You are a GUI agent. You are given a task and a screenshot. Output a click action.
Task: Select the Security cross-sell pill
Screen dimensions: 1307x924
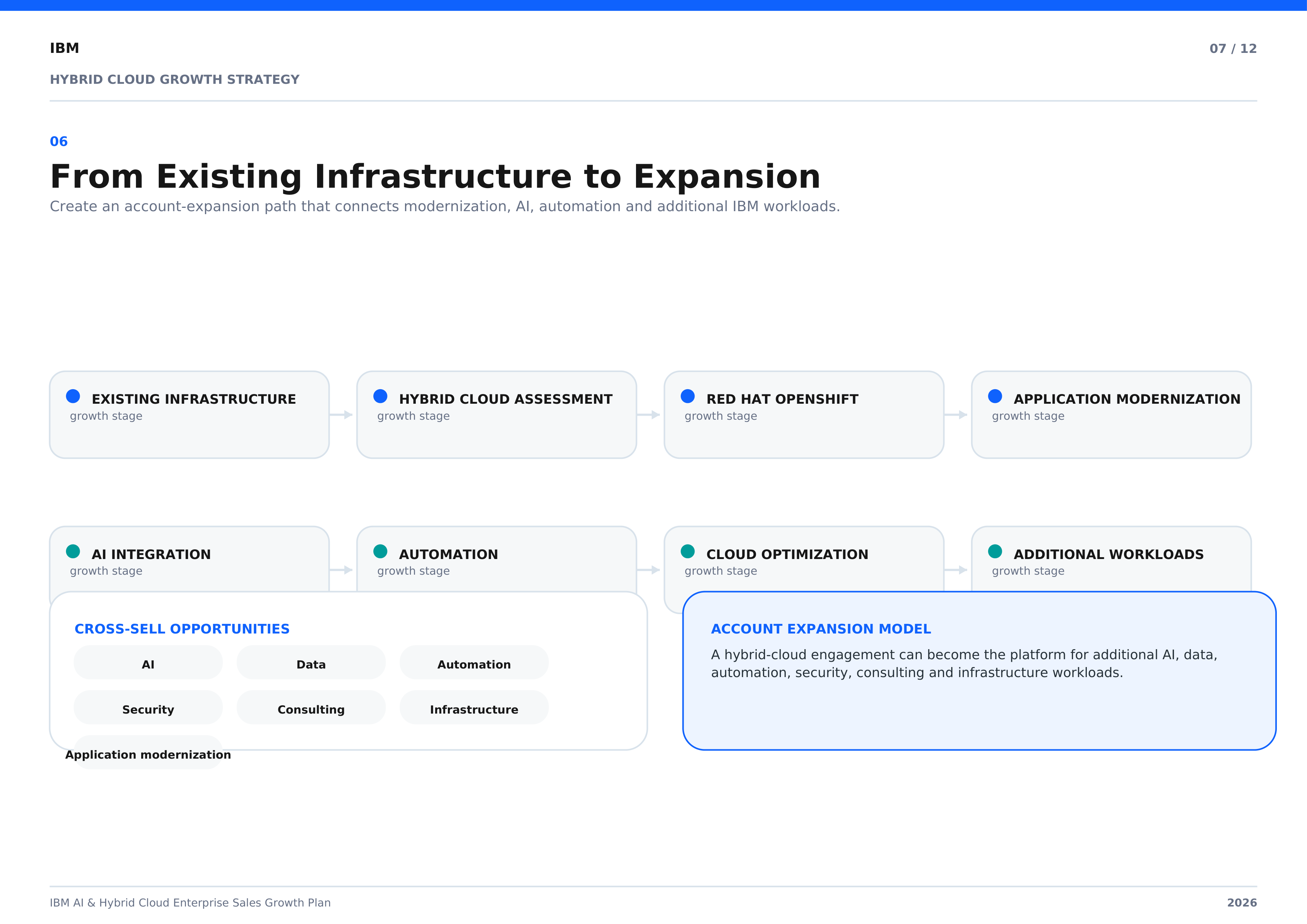[x=148, y=707]
